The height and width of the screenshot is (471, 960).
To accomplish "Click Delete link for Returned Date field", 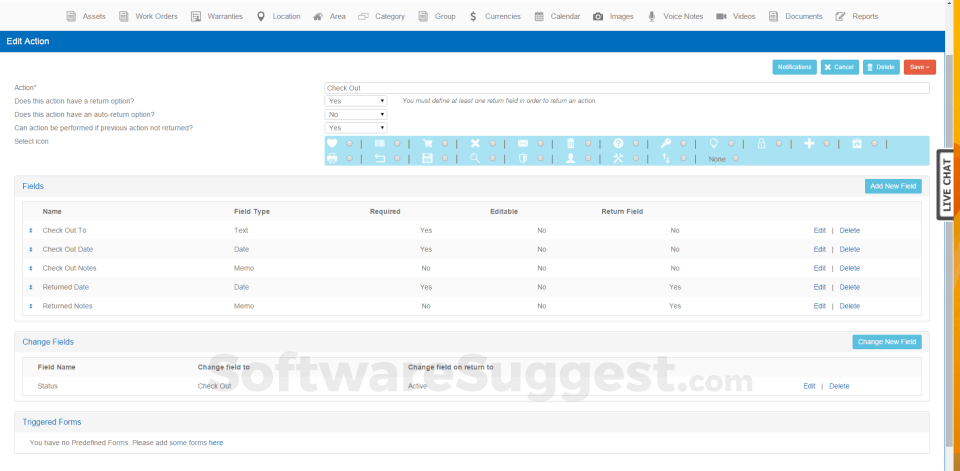I will pyautogui.click(x=849, y=287).
